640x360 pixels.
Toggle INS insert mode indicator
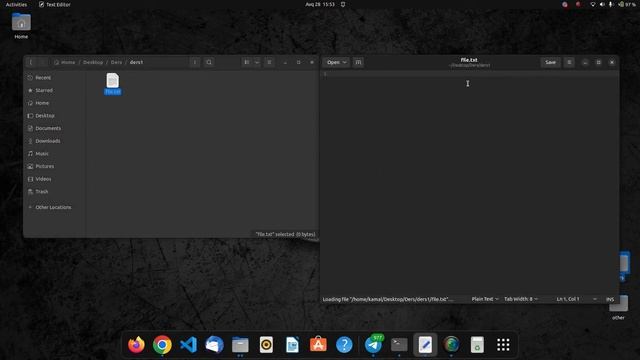[610, 299]
